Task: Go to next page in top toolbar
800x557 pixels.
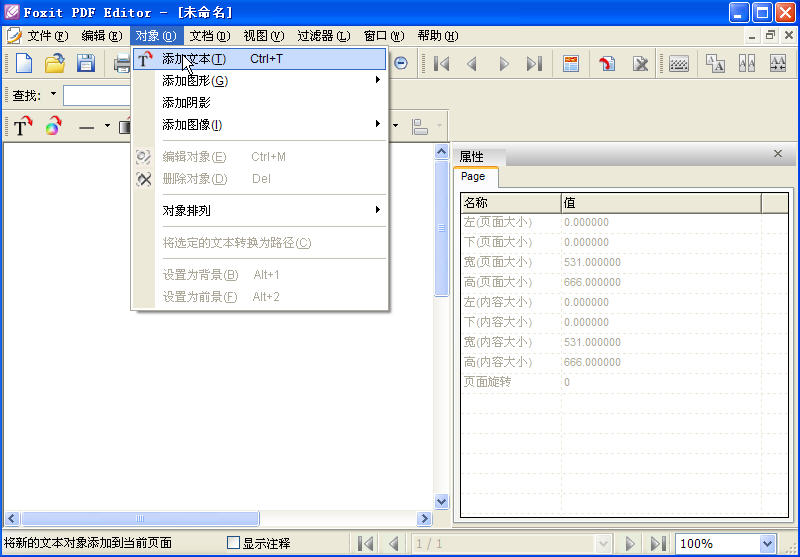Action: tap(504, 64)
